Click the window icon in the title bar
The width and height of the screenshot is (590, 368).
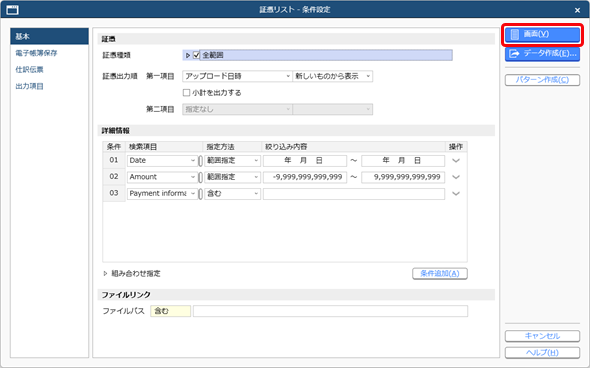pos(12,10)
